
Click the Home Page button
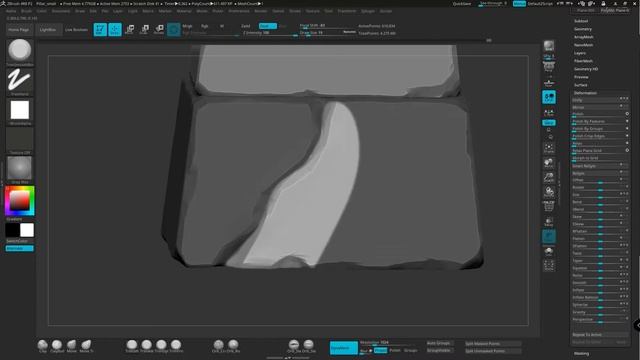19,30
